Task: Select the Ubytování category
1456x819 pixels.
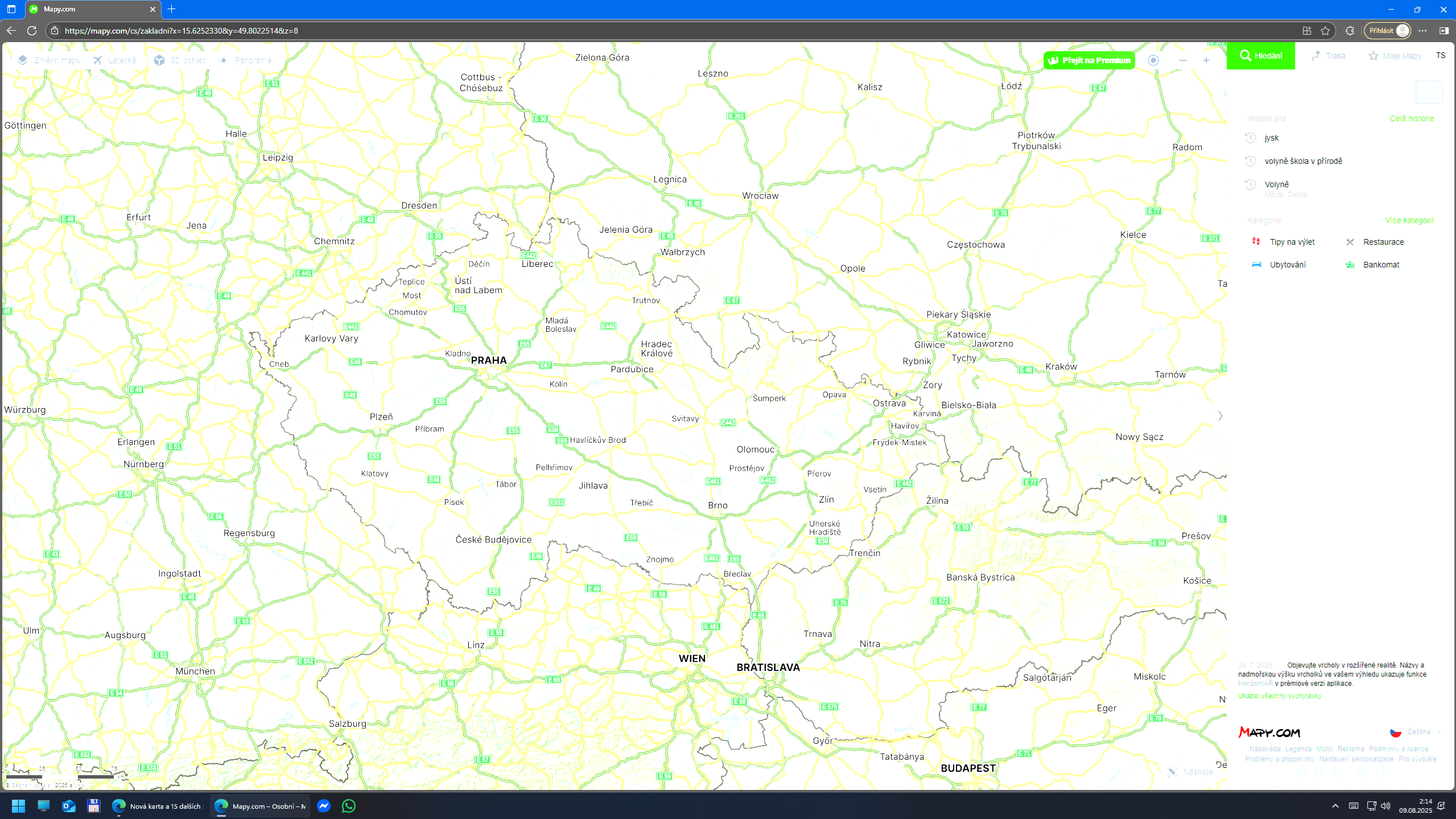Action: (1287, 265)
